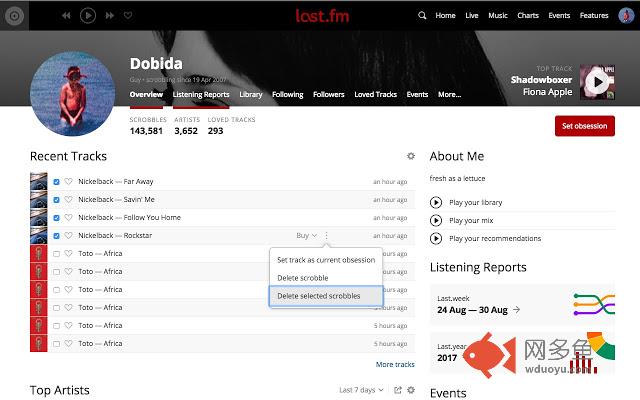Switch to Loved Tracks tab
This screenshot has width=640, height=400.
pos(376,94)
